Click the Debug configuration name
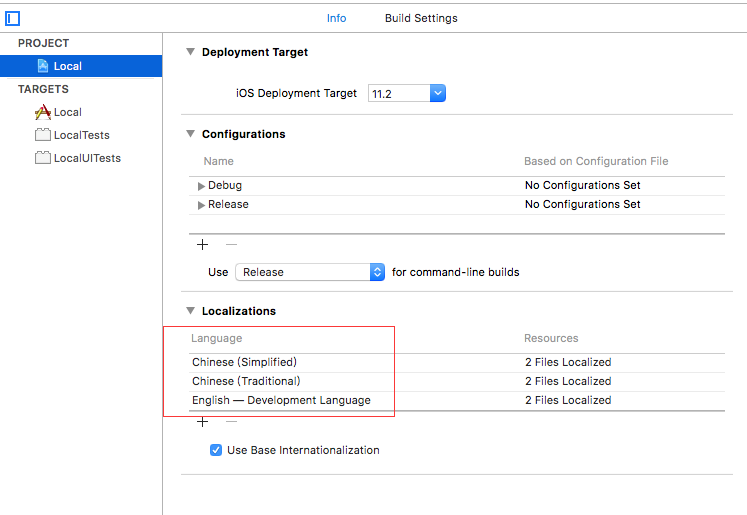This screenshot has width=747, height=515. (x=225, y=185)
